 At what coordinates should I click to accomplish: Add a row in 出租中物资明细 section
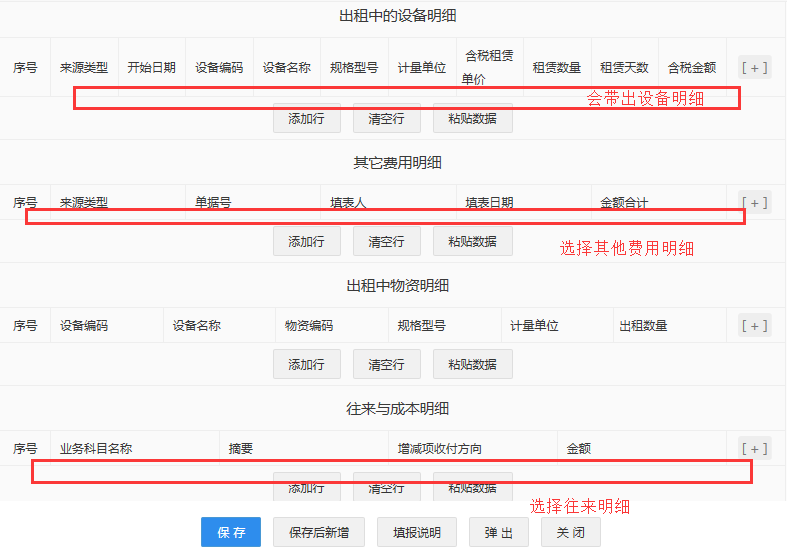click(x=307, y=364)
